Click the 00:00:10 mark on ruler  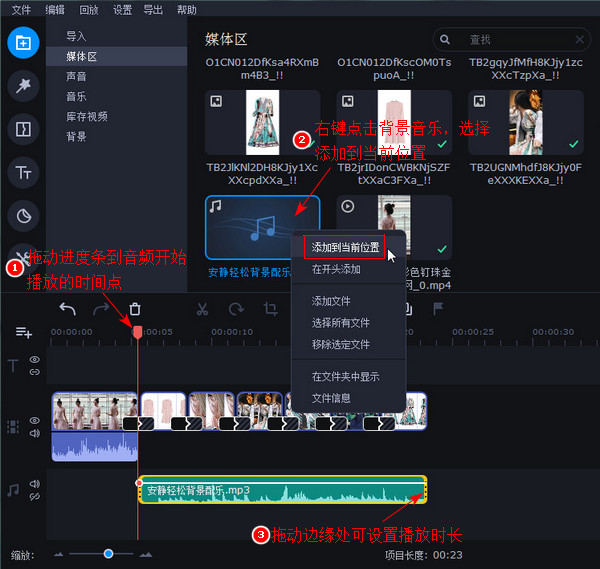coord(232,332)
